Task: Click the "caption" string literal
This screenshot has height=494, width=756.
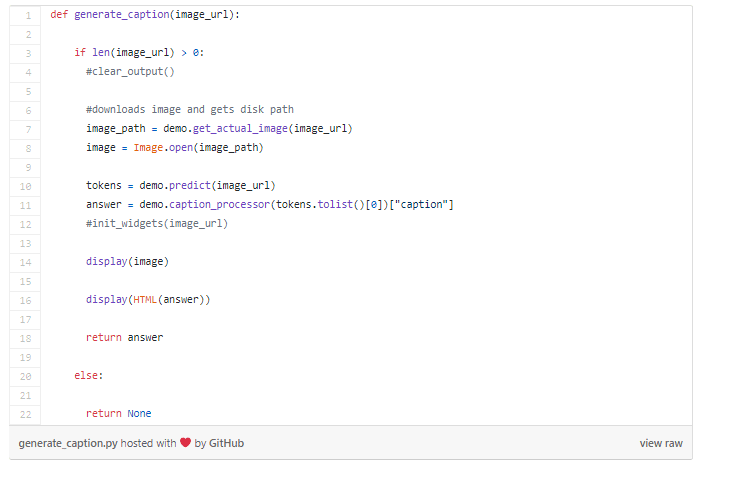Action: click(422, 204)
